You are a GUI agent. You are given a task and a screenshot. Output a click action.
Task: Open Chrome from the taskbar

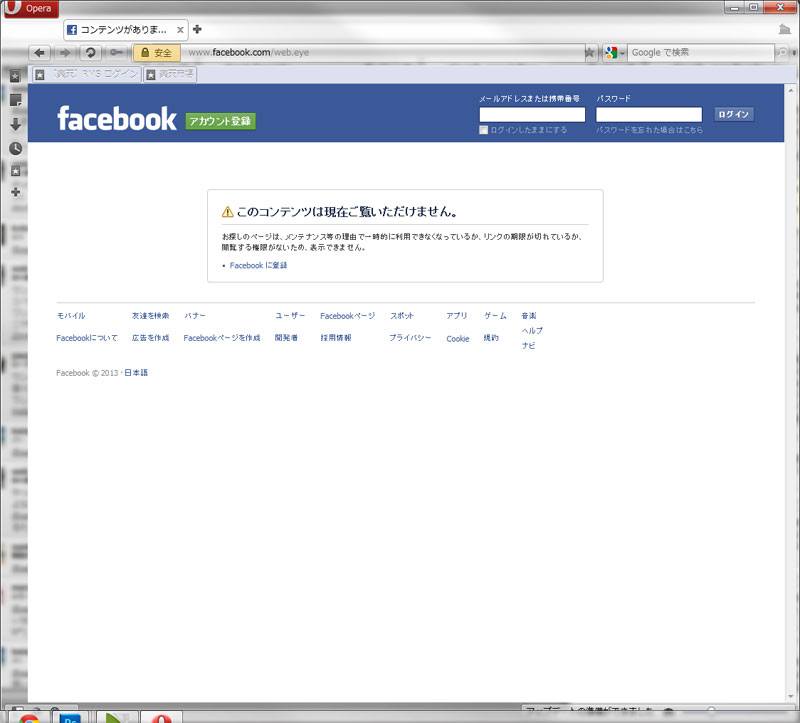tap(30, 718)
